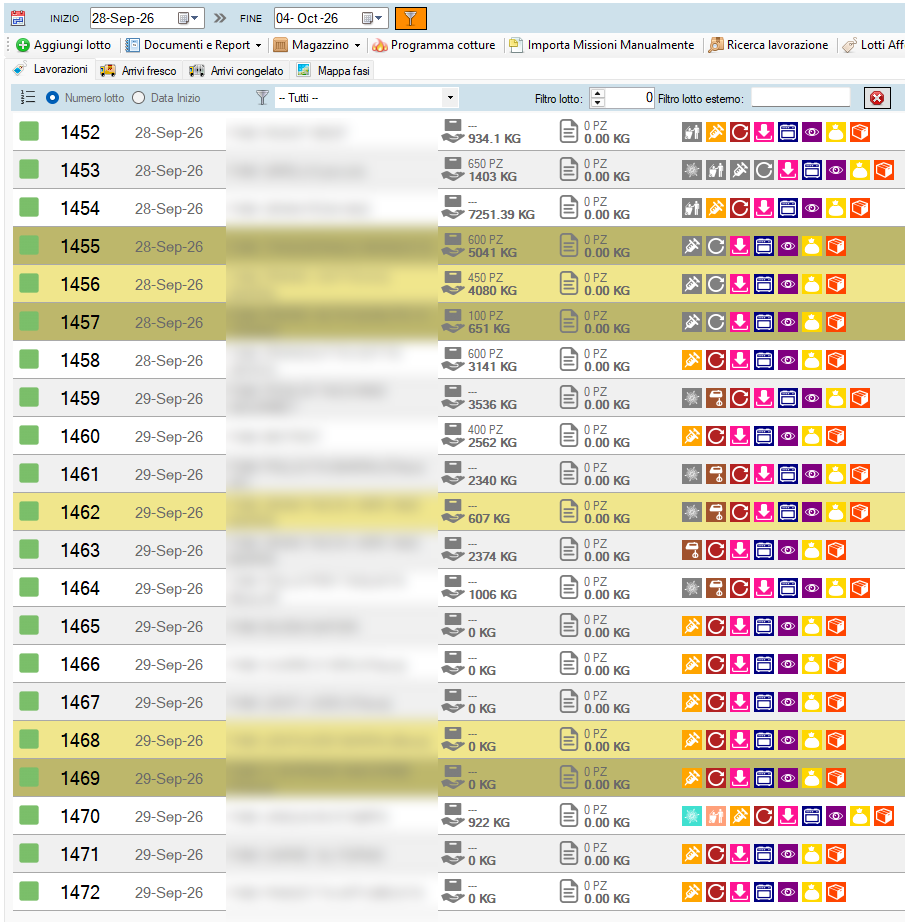Viewport: 905px width, 922px height.
Task: Click the yellow bag icon for lot 1460
Action: point(812,436)
